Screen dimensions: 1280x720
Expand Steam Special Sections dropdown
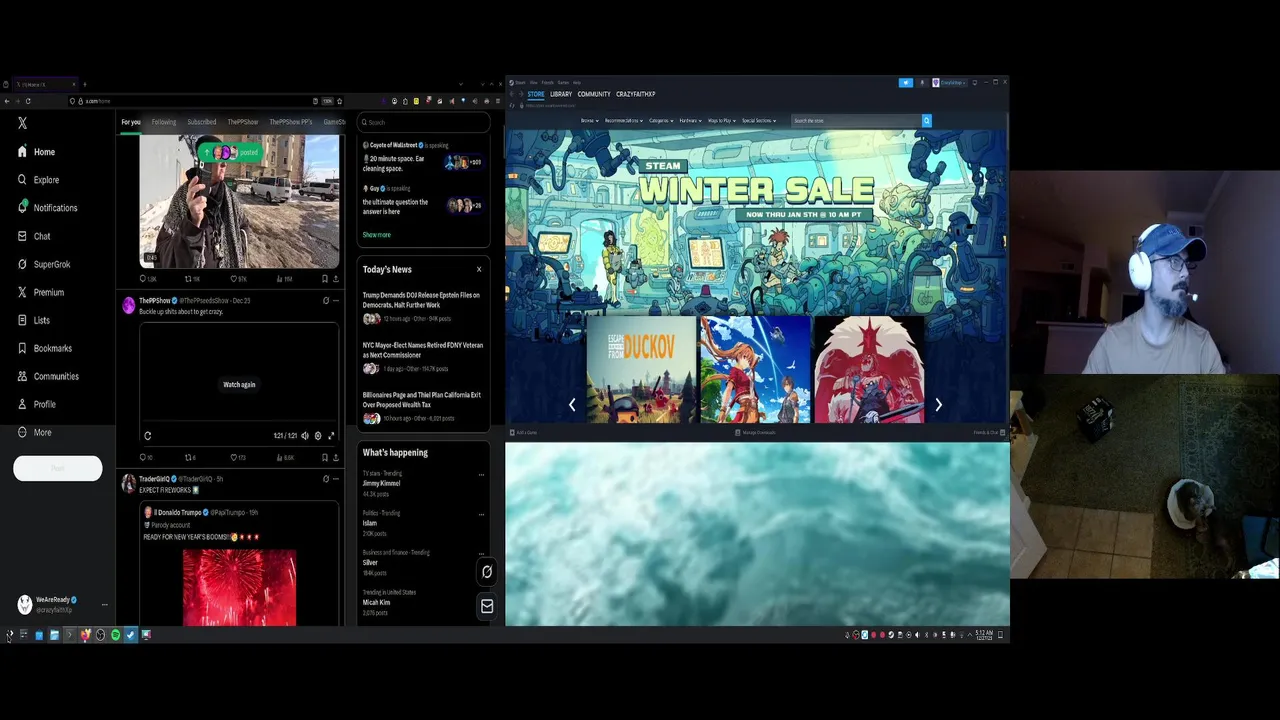coord(759,121)
